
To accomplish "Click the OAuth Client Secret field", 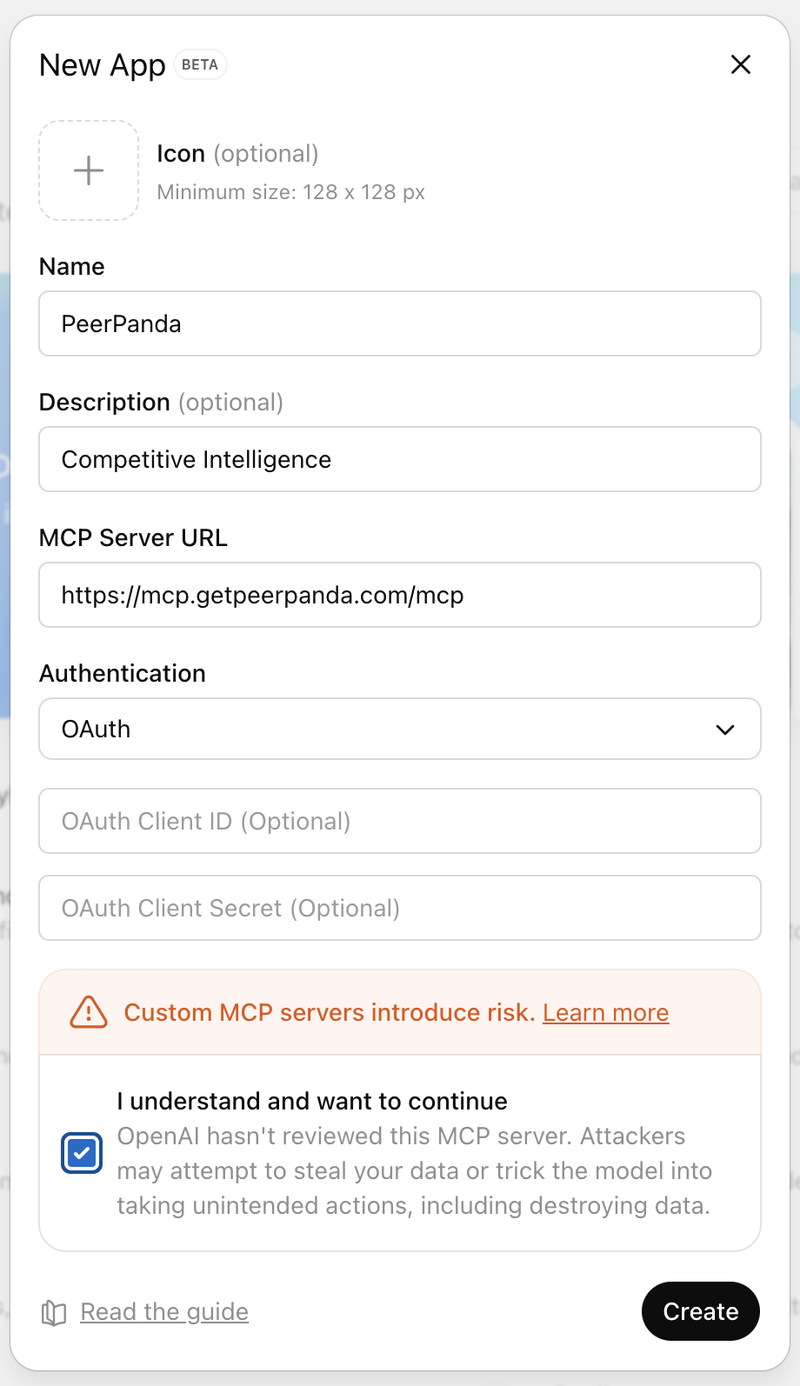I will (400, 907).
